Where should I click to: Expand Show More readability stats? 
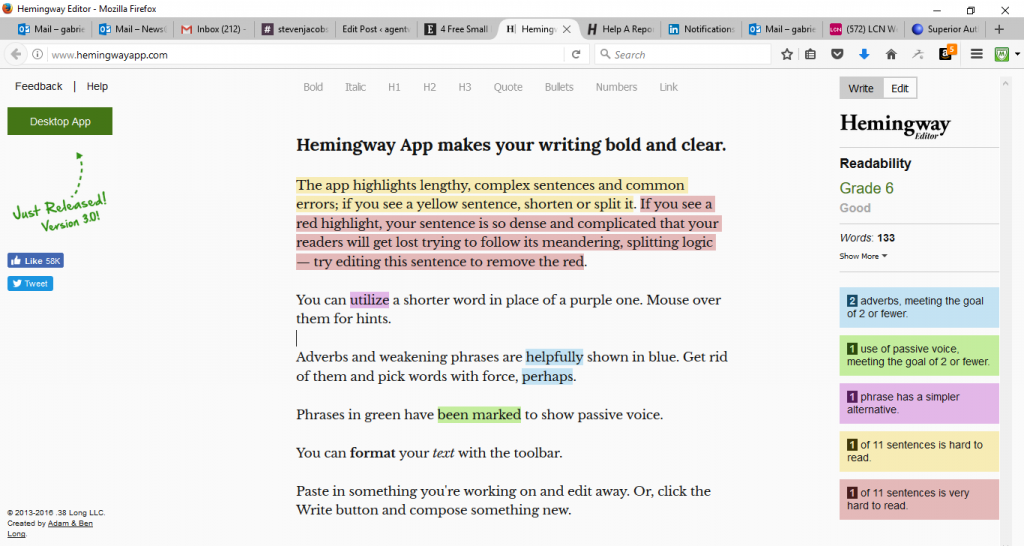[x=863, y=256]
